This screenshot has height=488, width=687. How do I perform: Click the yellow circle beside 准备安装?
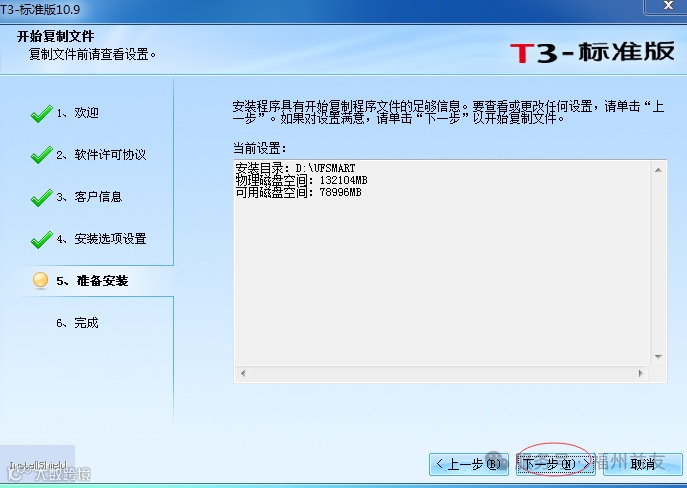coord(40,280)
